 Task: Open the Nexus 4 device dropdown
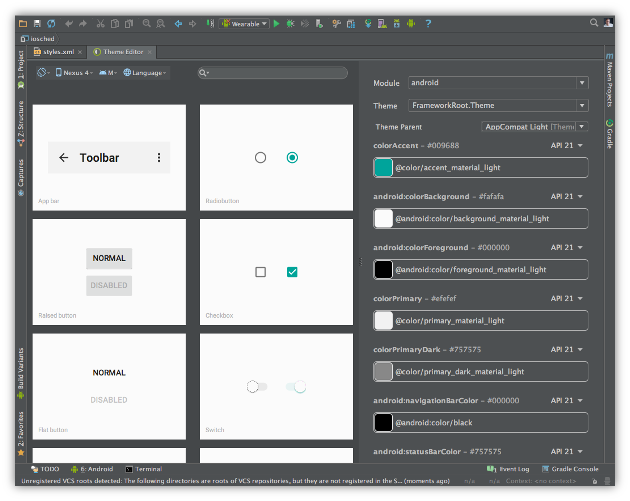(x=75, y=72)
